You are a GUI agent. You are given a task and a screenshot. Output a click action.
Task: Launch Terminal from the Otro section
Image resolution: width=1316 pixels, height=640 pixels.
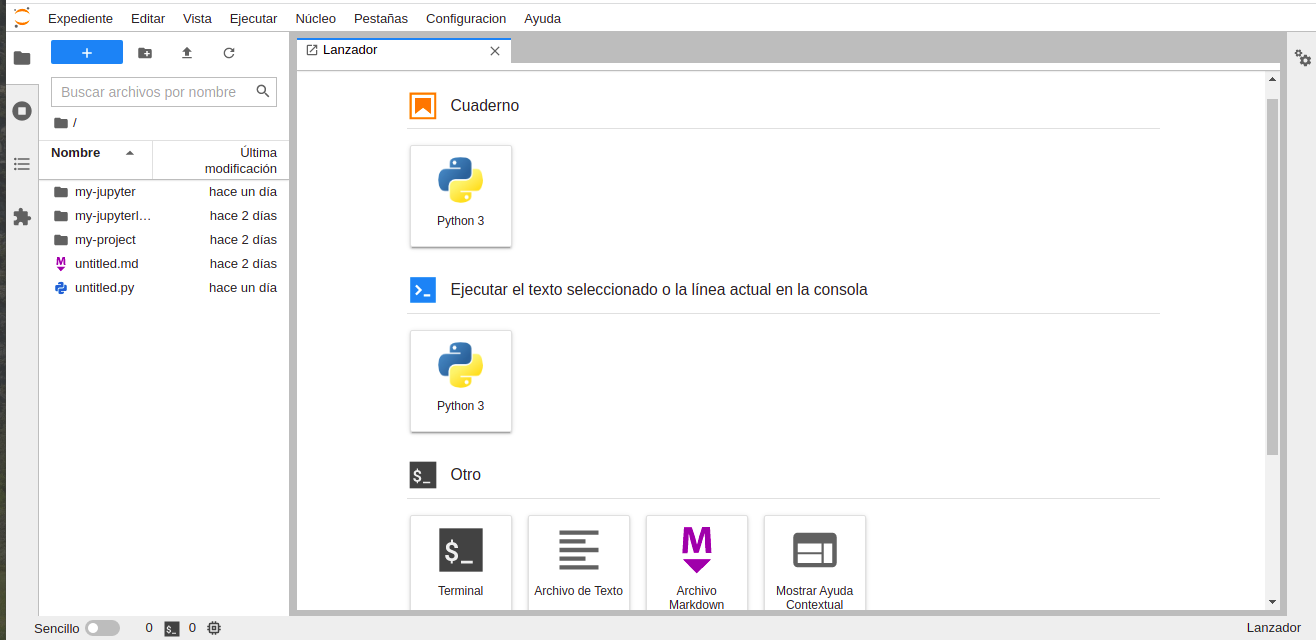point(461,560)
